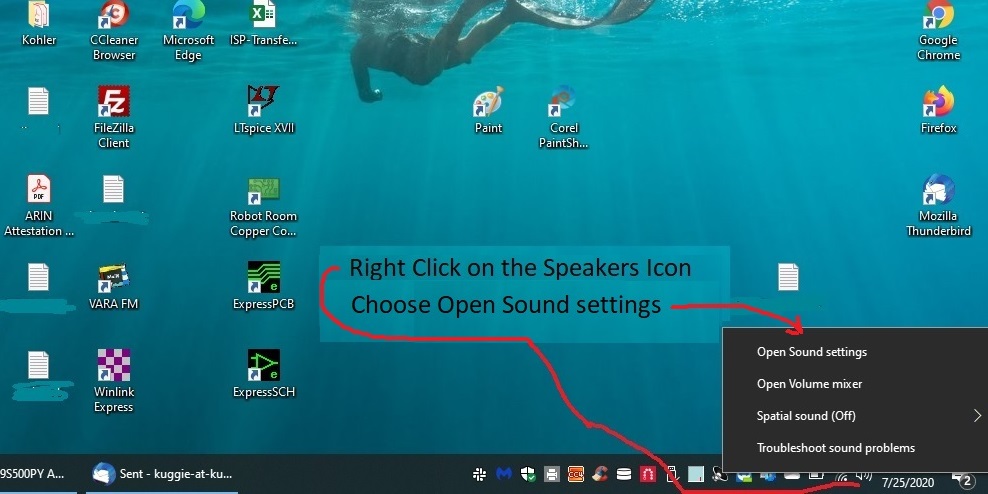The width and height of the screenshot is (988, 494).
Task: Select the ExpressSCH desktop shortcut
Action: 263,375
